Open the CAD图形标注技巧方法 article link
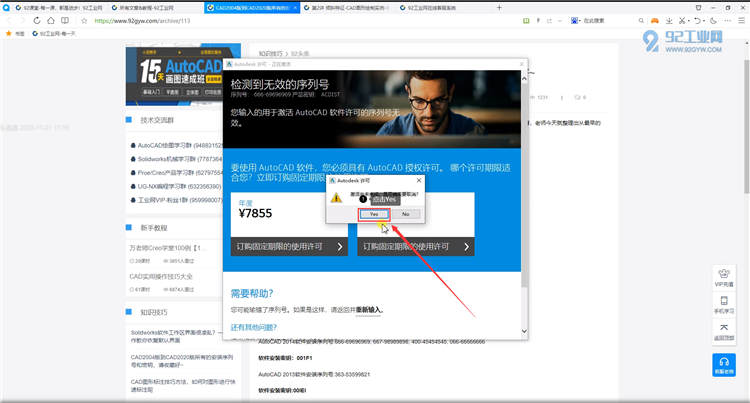This screenshot has height=403, width=750. pyautogui.click(x=183, y=385)
